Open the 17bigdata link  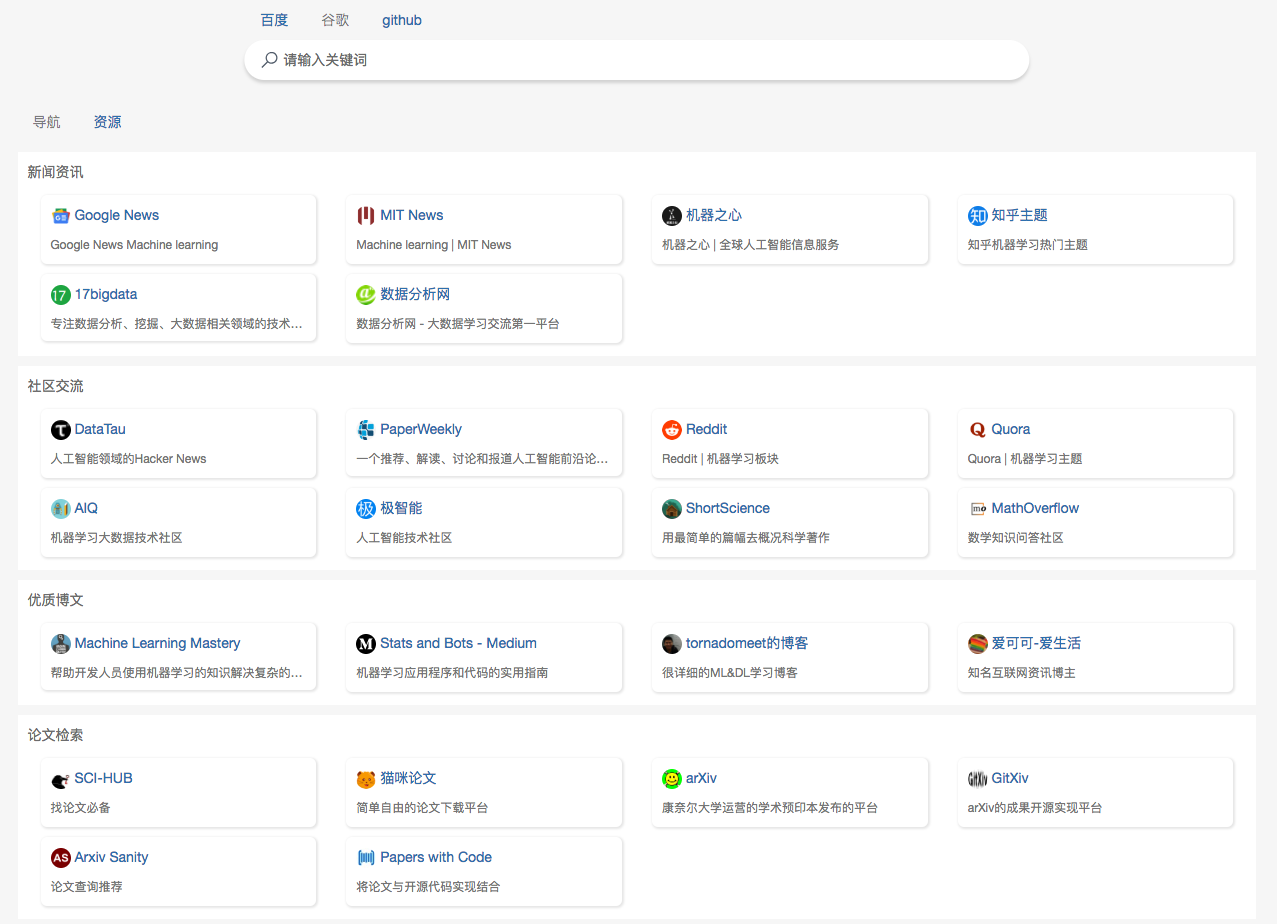[x=106, y=294]
